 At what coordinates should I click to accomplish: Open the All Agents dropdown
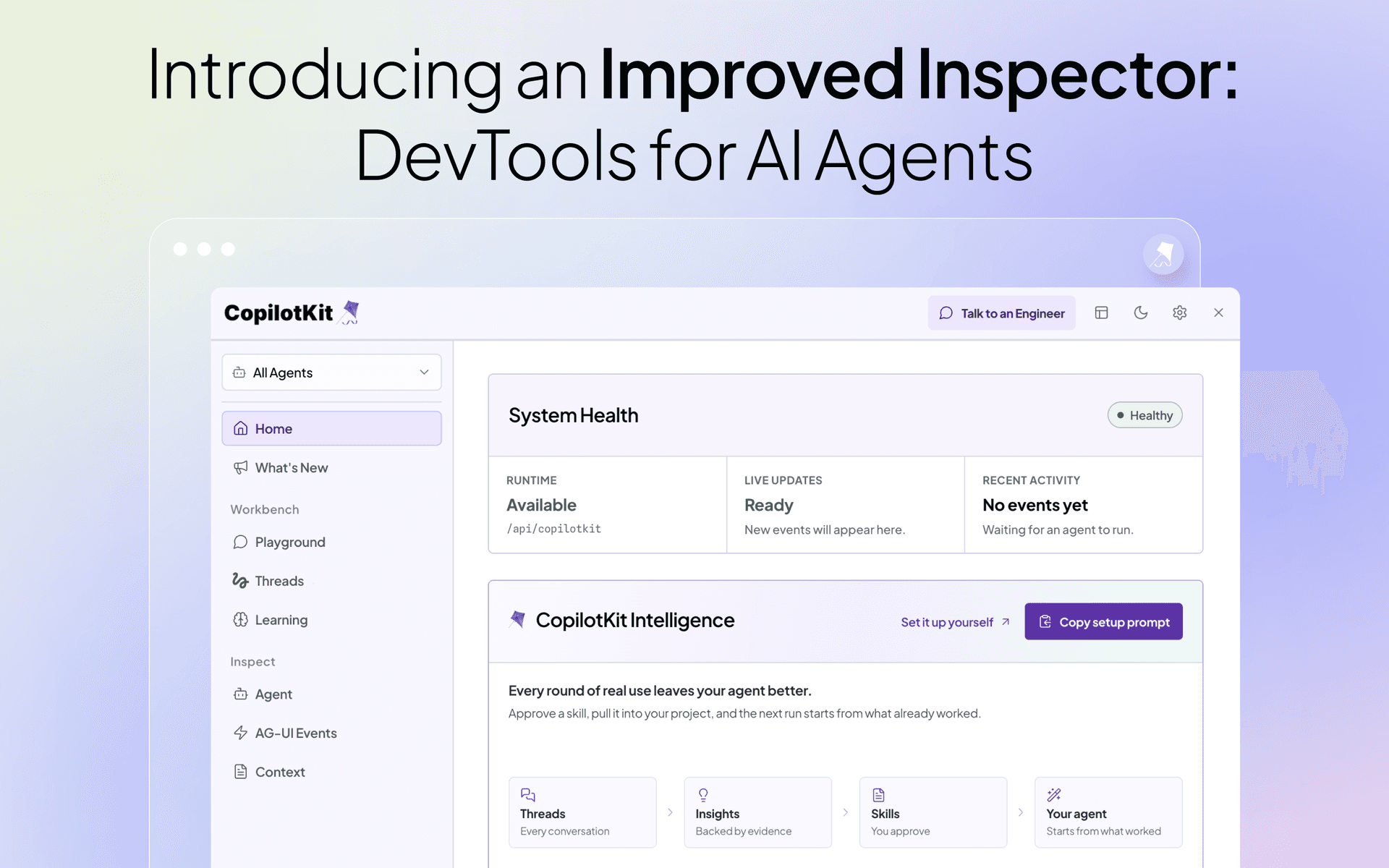[x=331, y=373]
